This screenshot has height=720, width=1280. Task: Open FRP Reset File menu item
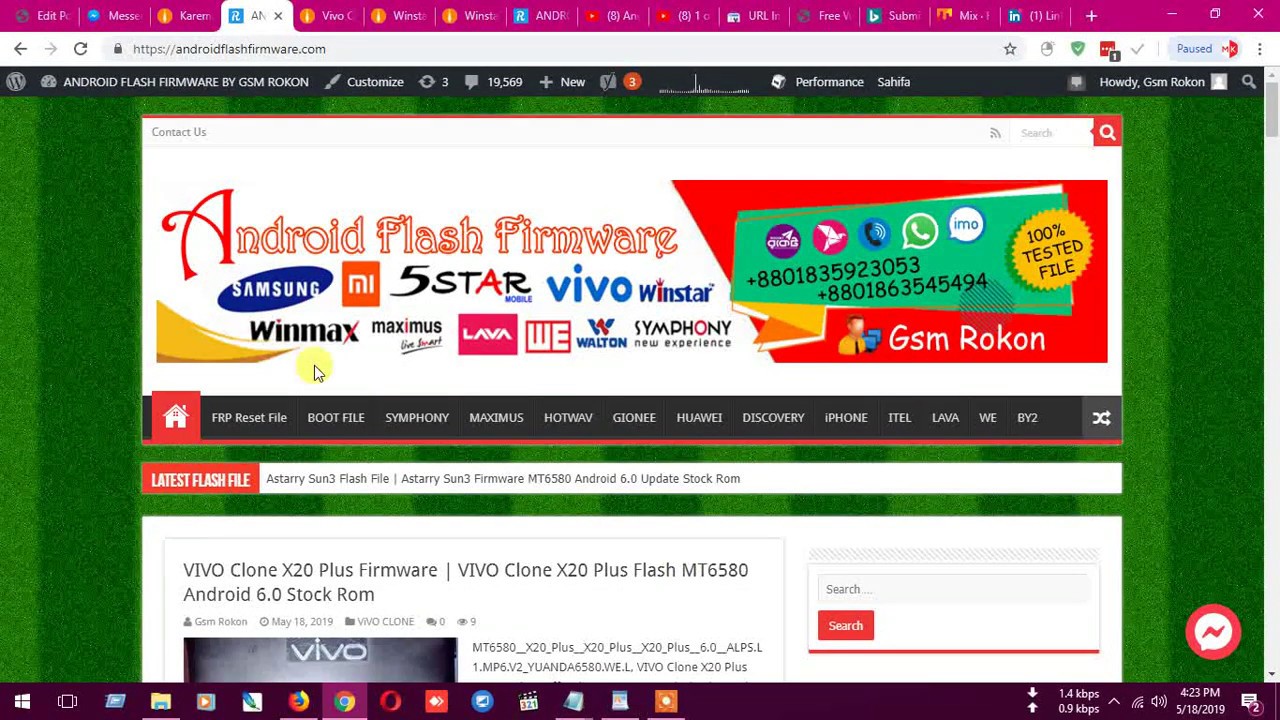coord(249,418)
